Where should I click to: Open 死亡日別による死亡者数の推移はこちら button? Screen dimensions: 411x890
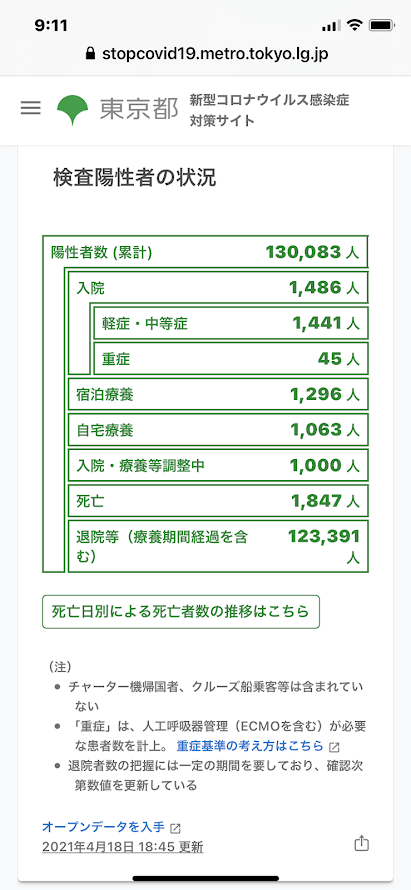click(181, 611)
